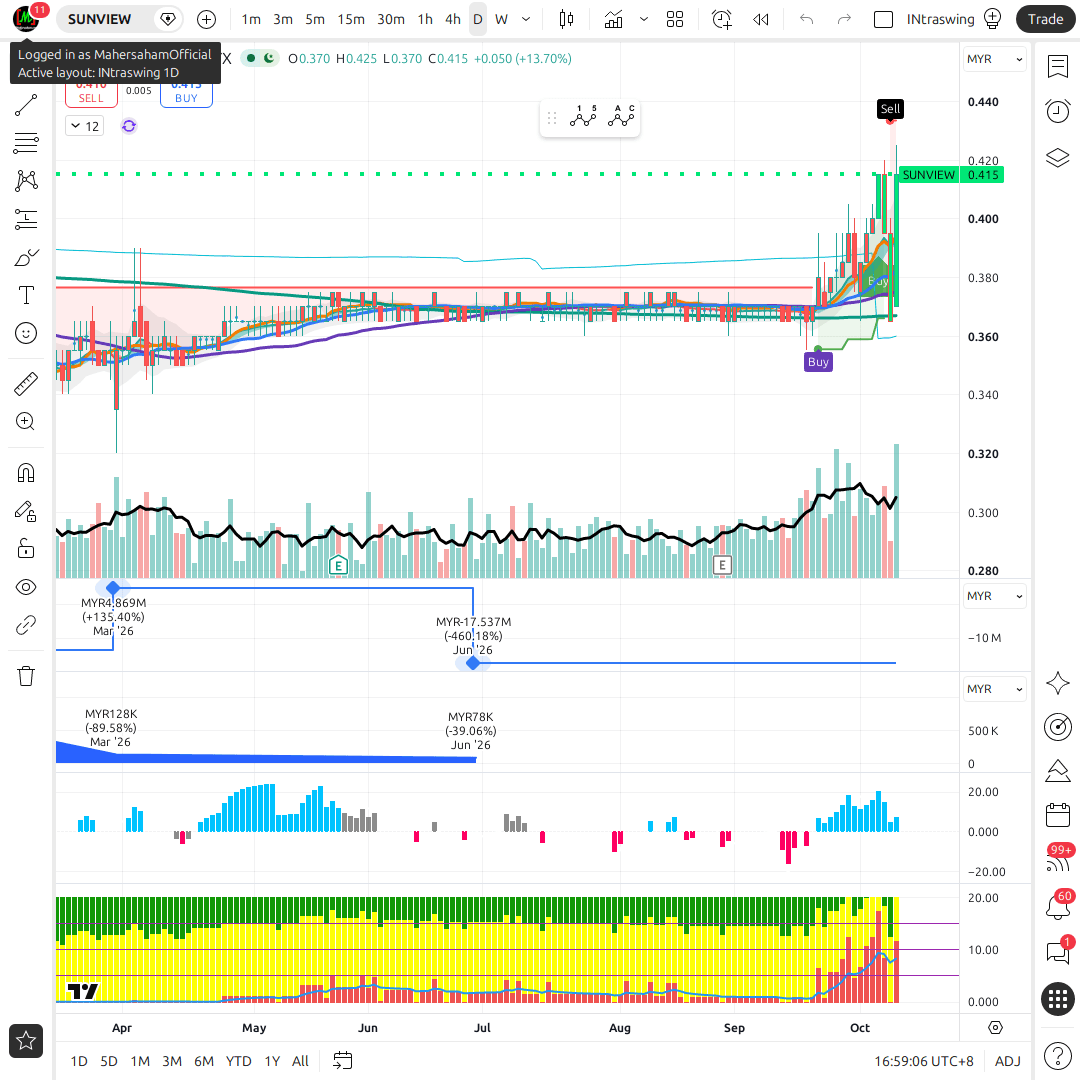Image resolution: width=1080 pixels, height=1080 pixels.
Task: Toggle magnet mode for drawings
Action: pos(25,473)
